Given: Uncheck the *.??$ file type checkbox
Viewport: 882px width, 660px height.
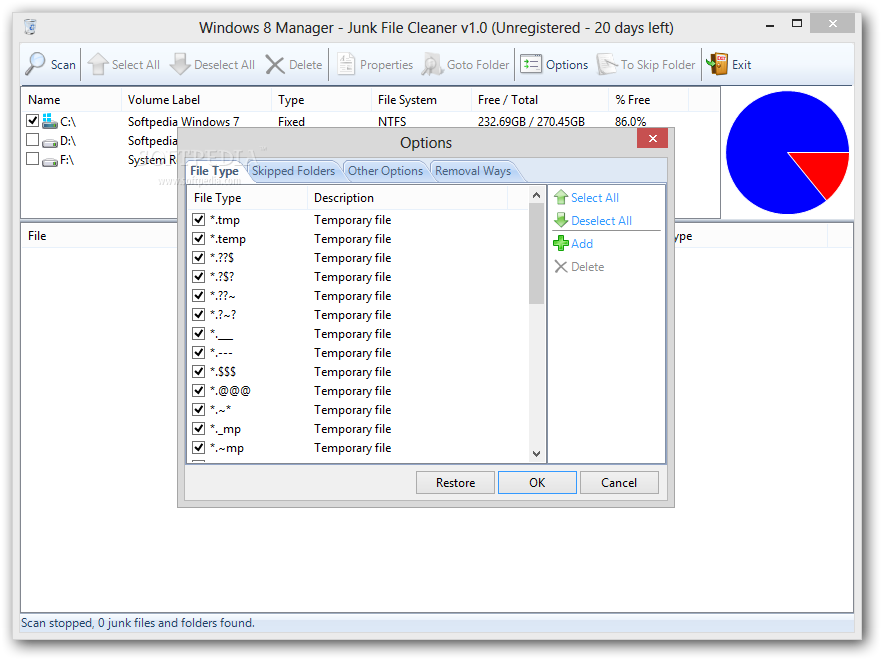Looking at the screenshot, I should tap(199, 258).
